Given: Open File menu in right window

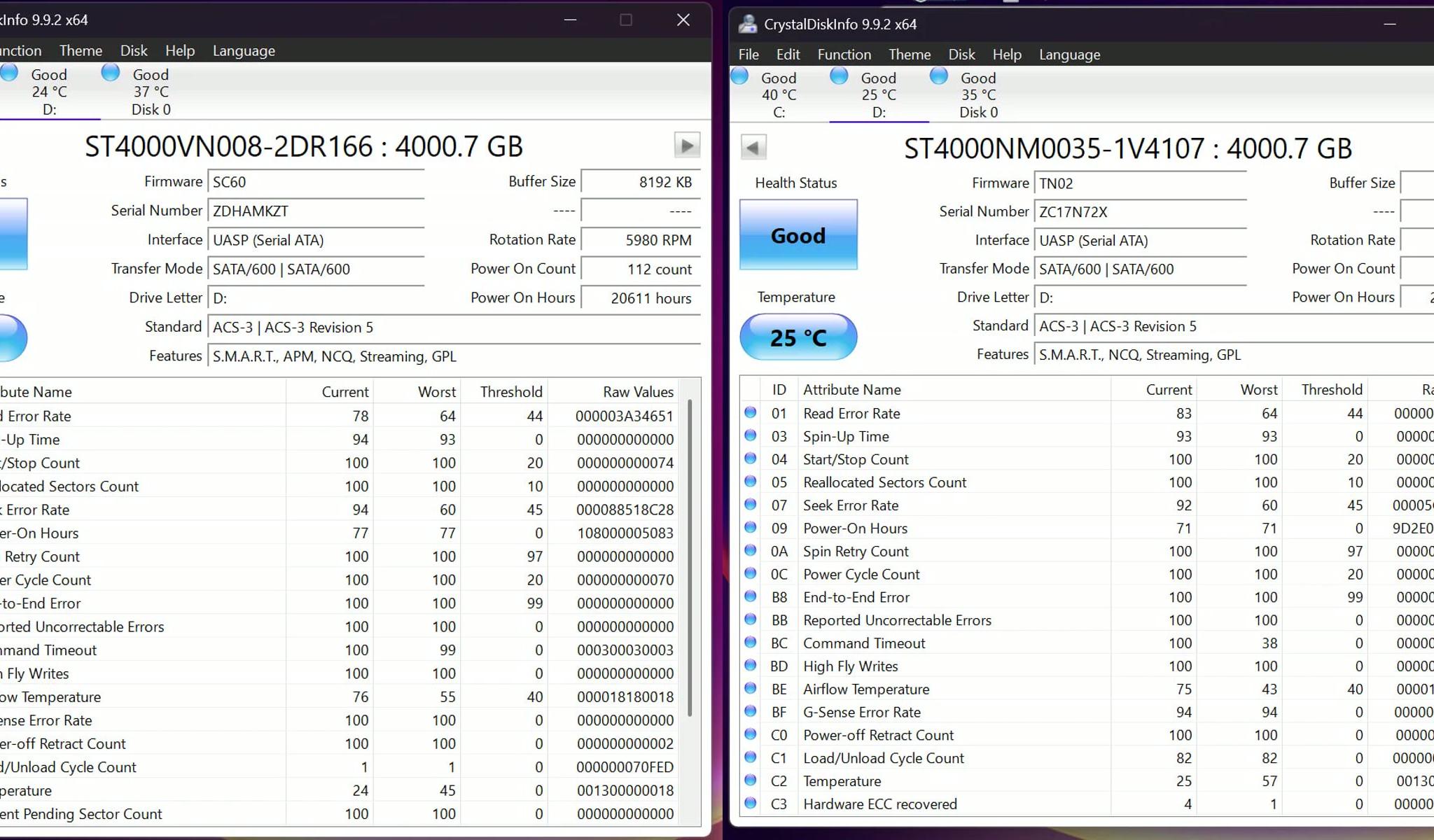Looking at the screenshot, I should (x=749, y=55).
